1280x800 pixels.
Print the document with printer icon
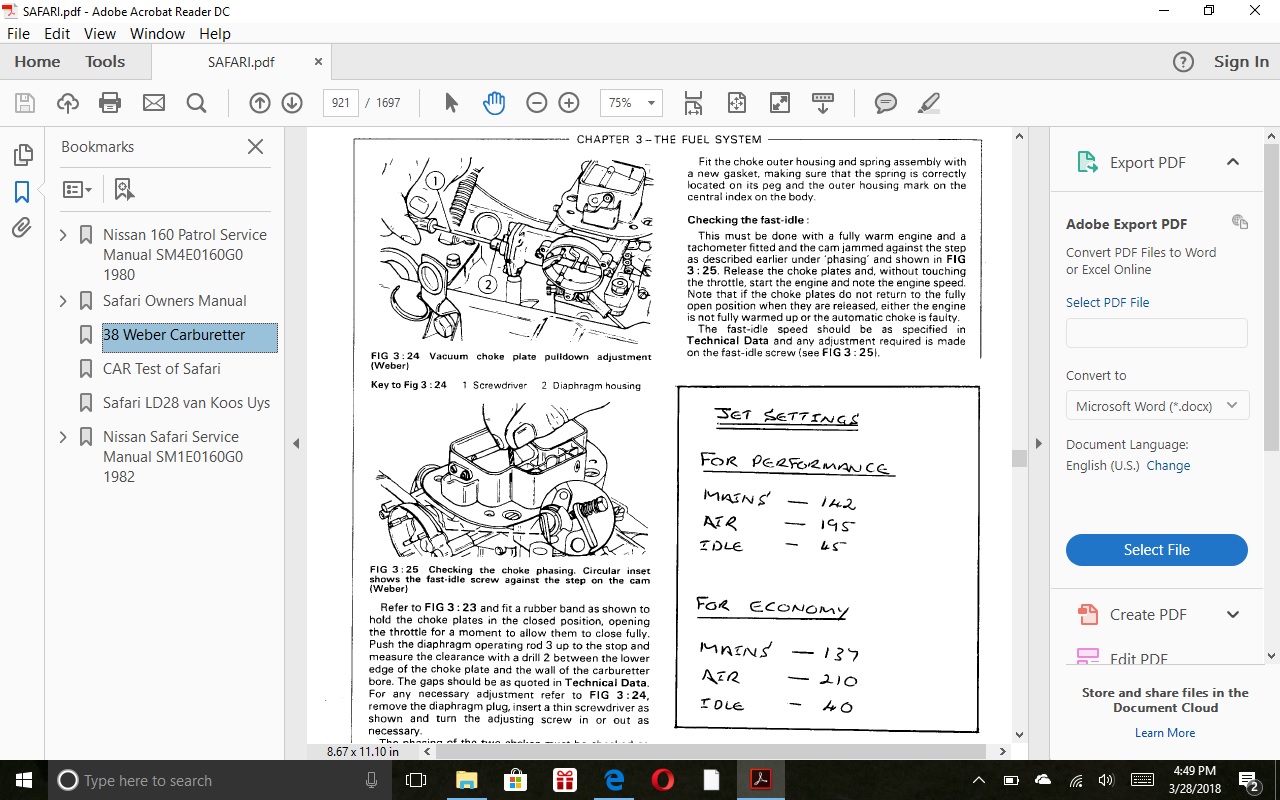point(110,103)
